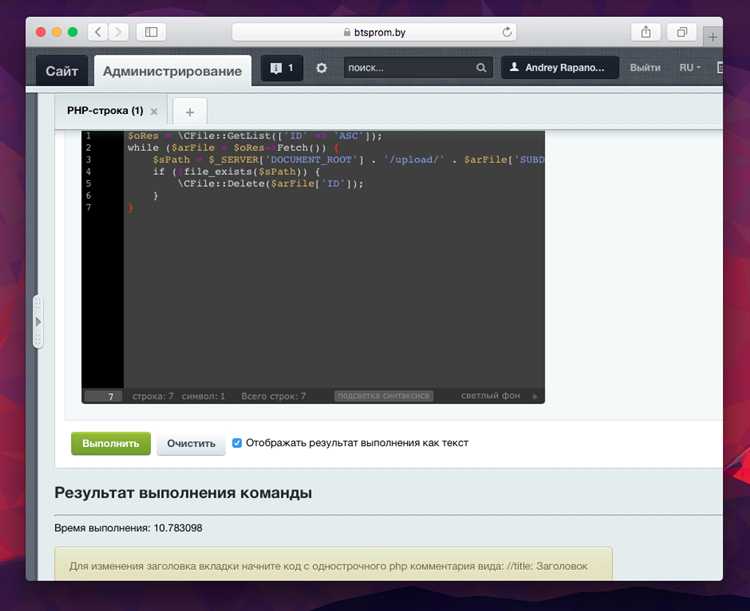The width and height of the screenshot is (750, 611).
Task: Toggle the Safari sidebar icon
Action: (151, 32)
